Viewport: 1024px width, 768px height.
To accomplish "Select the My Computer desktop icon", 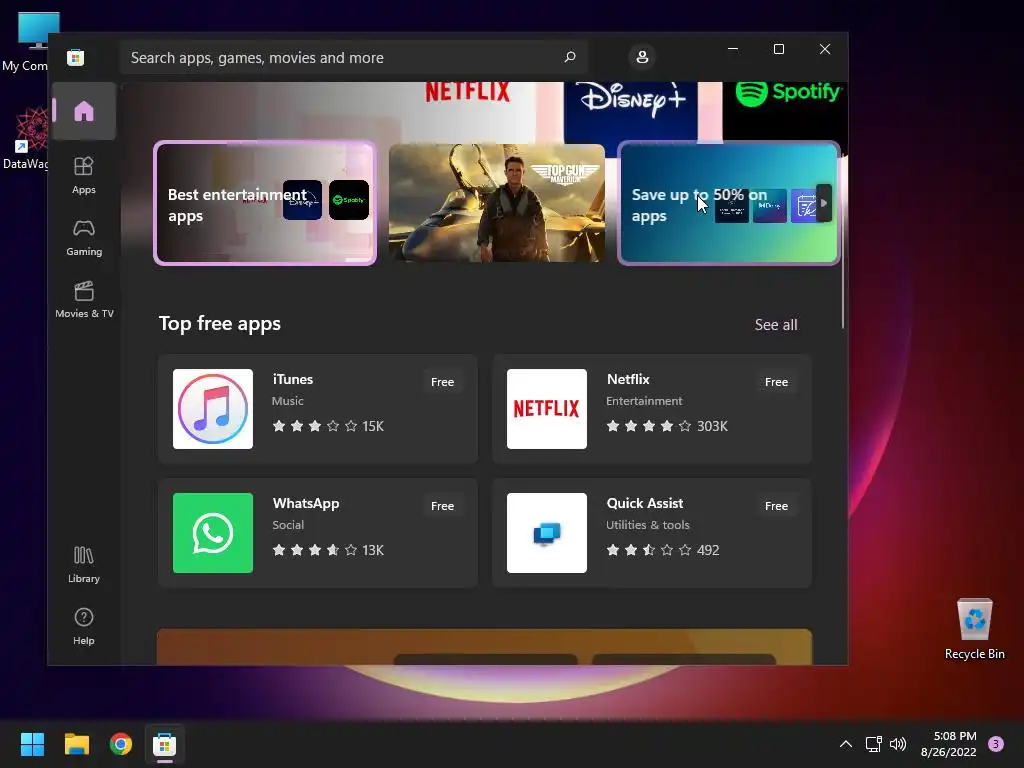I will pos(26,42).
